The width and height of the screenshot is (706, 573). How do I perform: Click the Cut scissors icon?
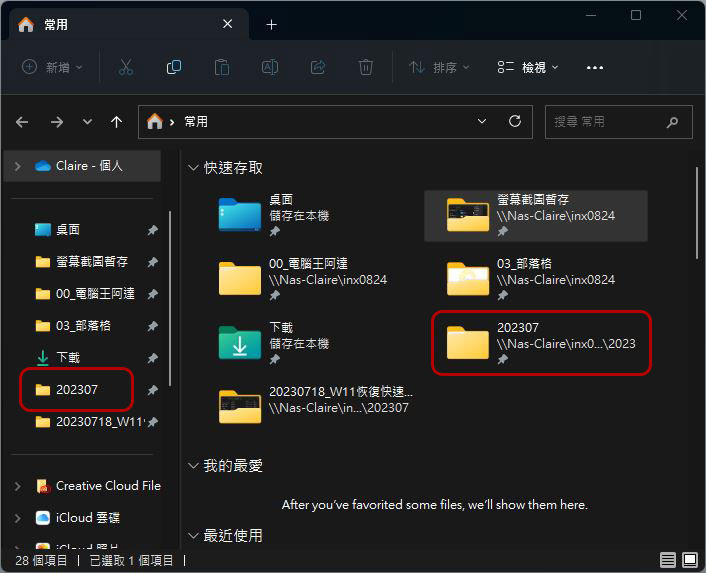pos(126,68)
